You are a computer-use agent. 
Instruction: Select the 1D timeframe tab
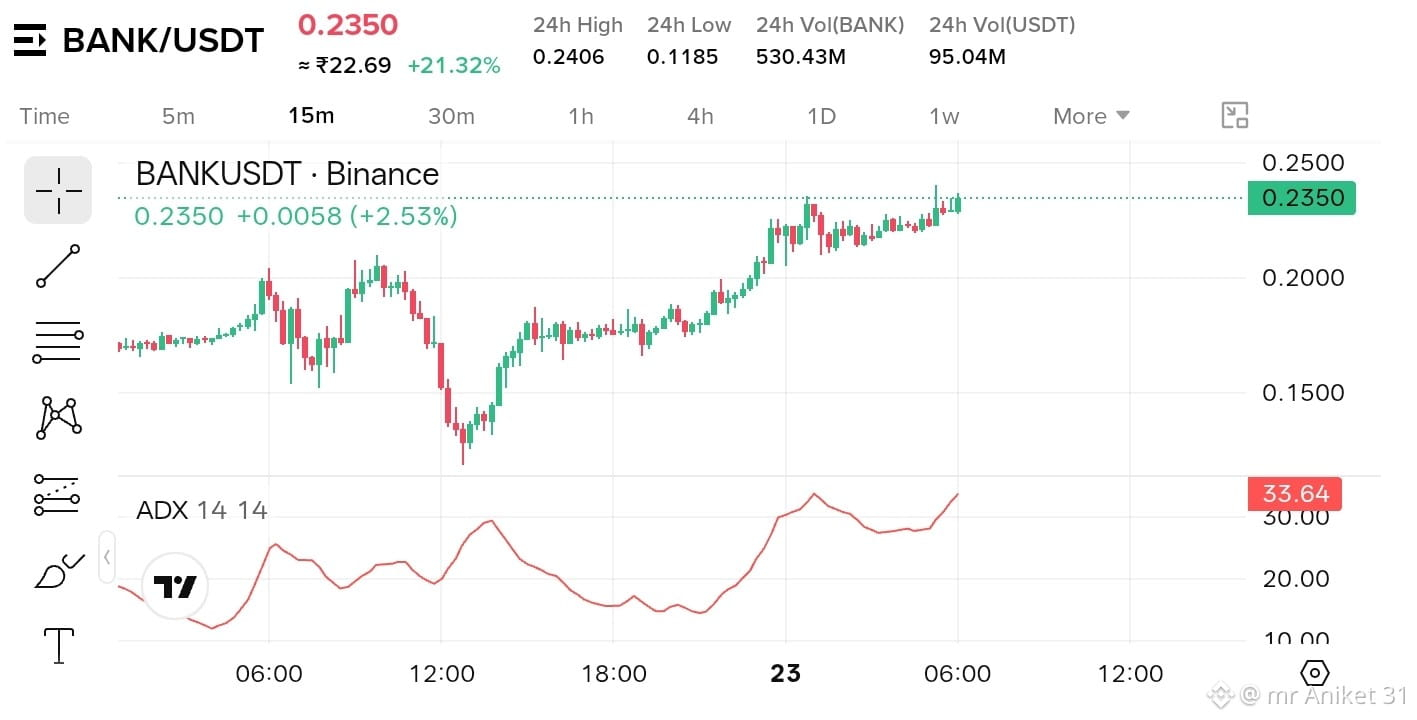821,116
